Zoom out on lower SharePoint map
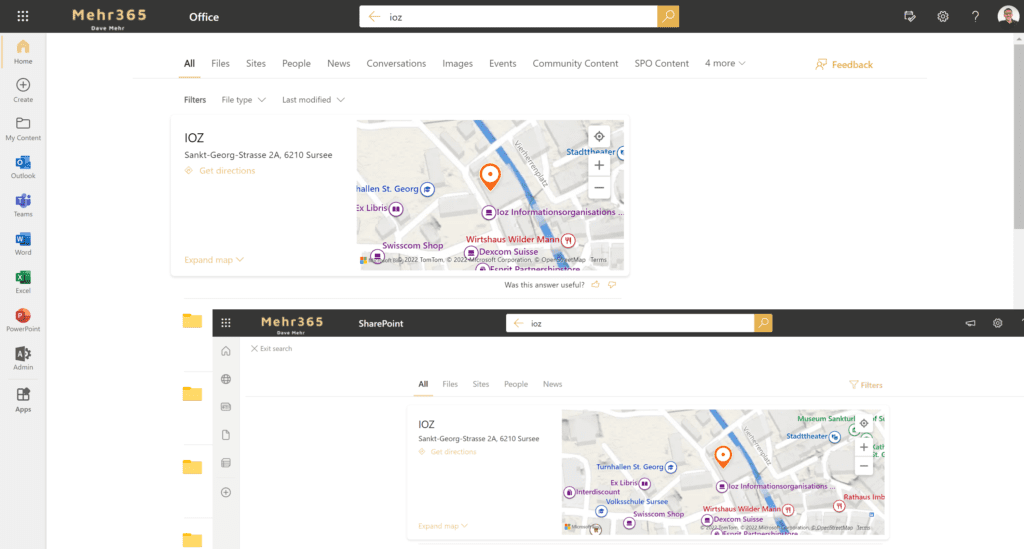 [x=863, y=465]
